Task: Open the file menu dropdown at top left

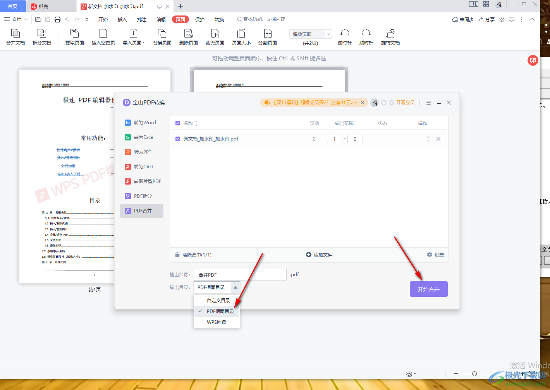Action: point(16,19)
